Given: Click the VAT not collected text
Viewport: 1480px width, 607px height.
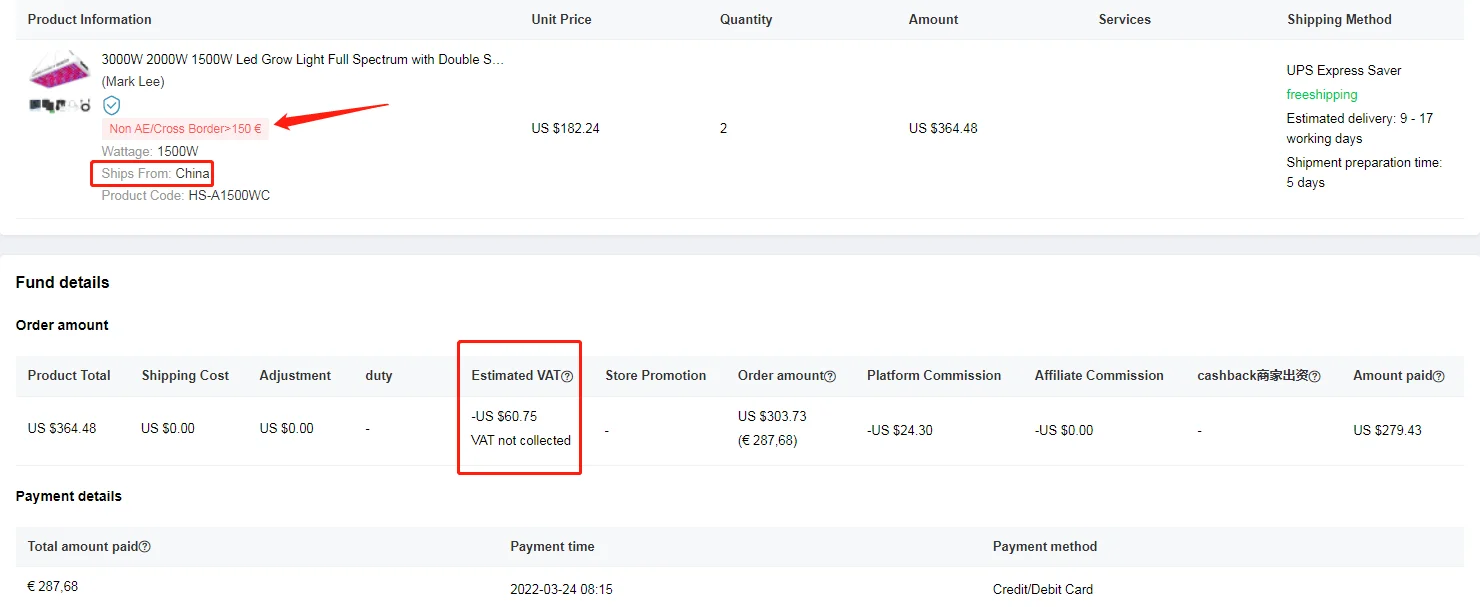Looking at the screenshot, I should tap(521, 440).
